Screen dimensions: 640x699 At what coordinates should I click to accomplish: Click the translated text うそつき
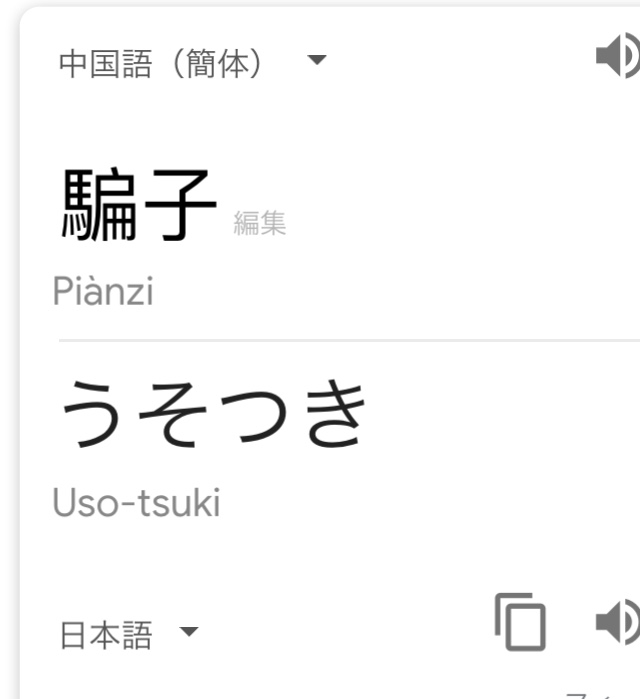tap(214, 414)
